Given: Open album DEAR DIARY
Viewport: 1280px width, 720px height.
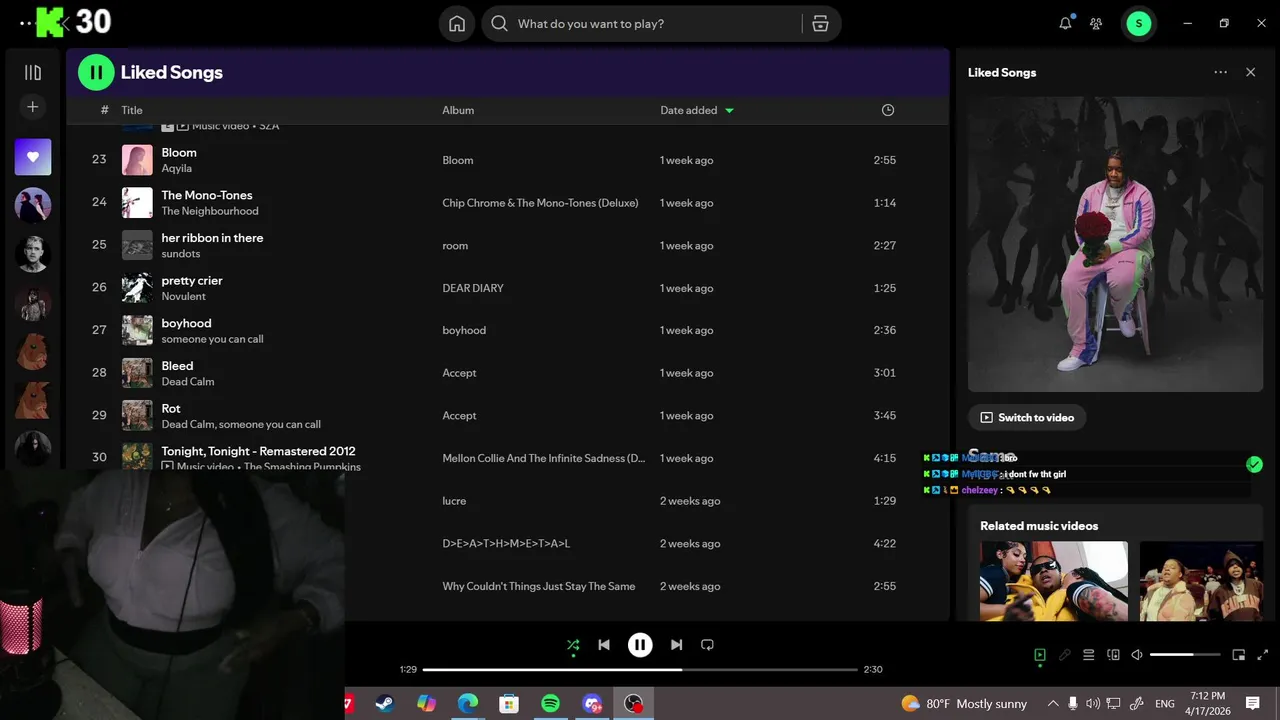Looking at the screenshot, I should 473,288.
